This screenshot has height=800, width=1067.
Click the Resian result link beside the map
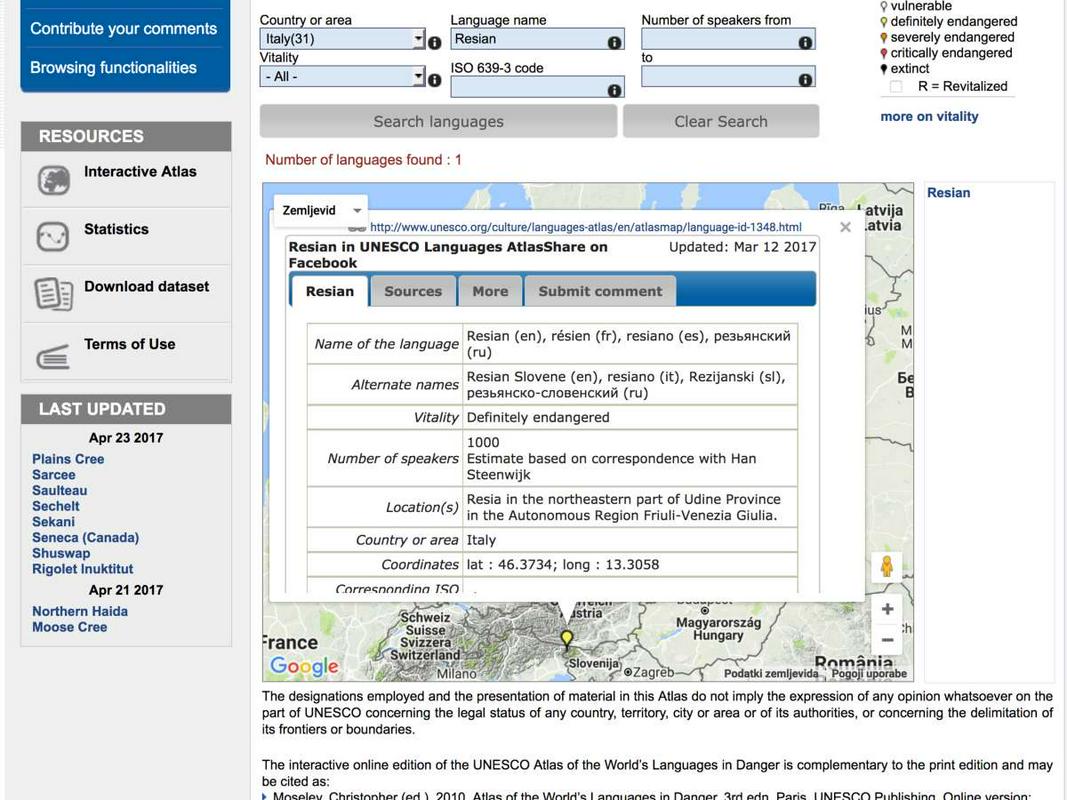949,193
